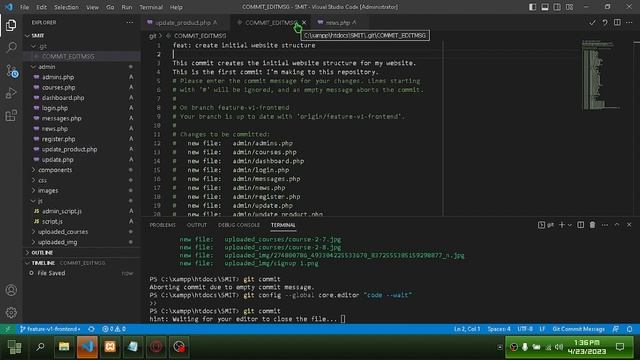This screenshot has width=640, height=360.
Task: Open the Help menu
Action: click(x=176, y=7)
